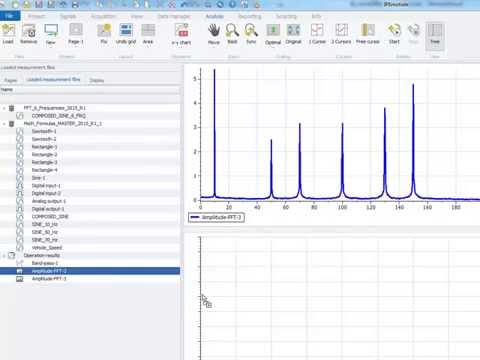Open the x-y chart tool
The image size is (480, 360).
[181, 34]
